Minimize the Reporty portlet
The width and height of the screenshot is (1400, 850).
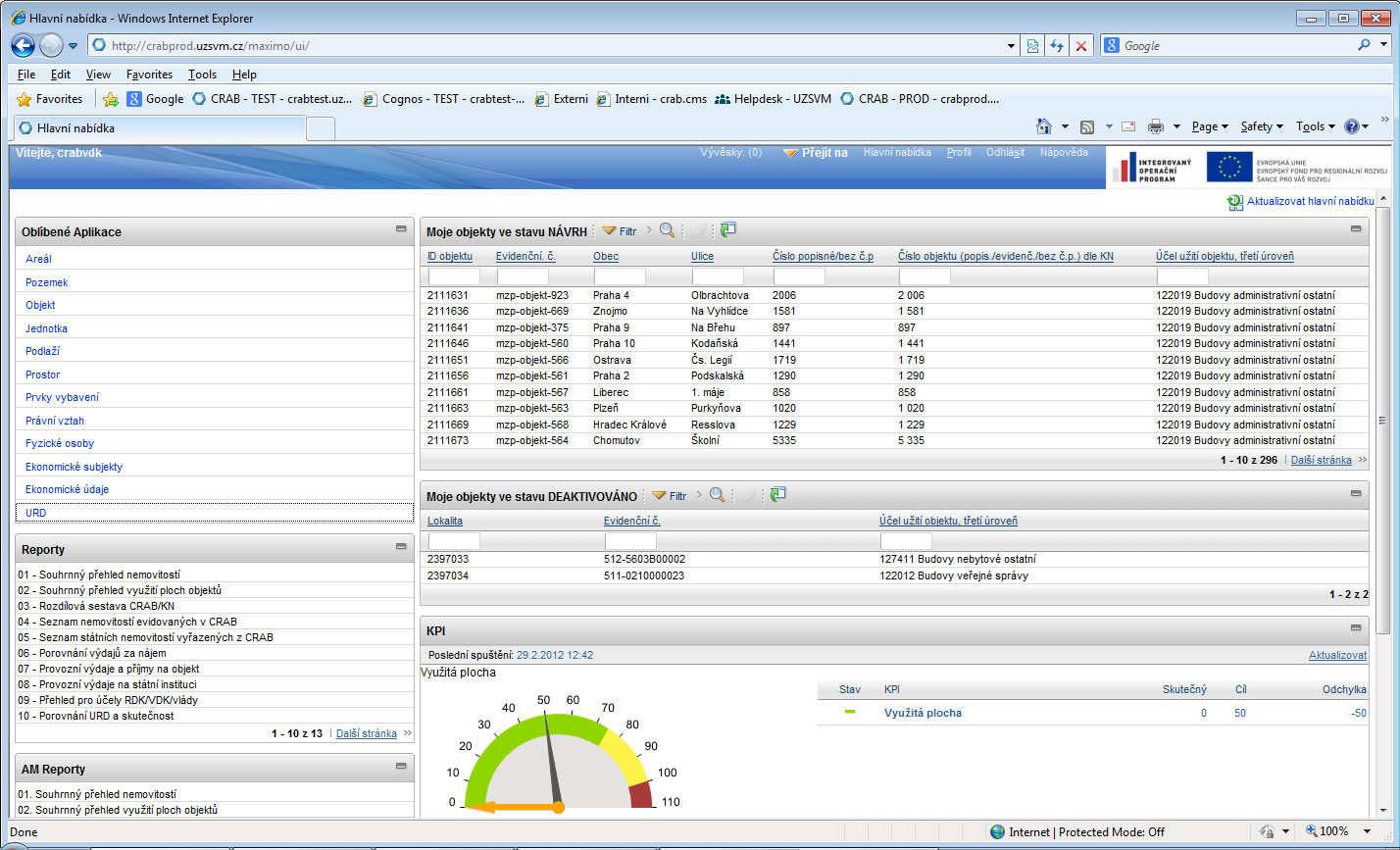pyautogui.click(x=401, y=546)
